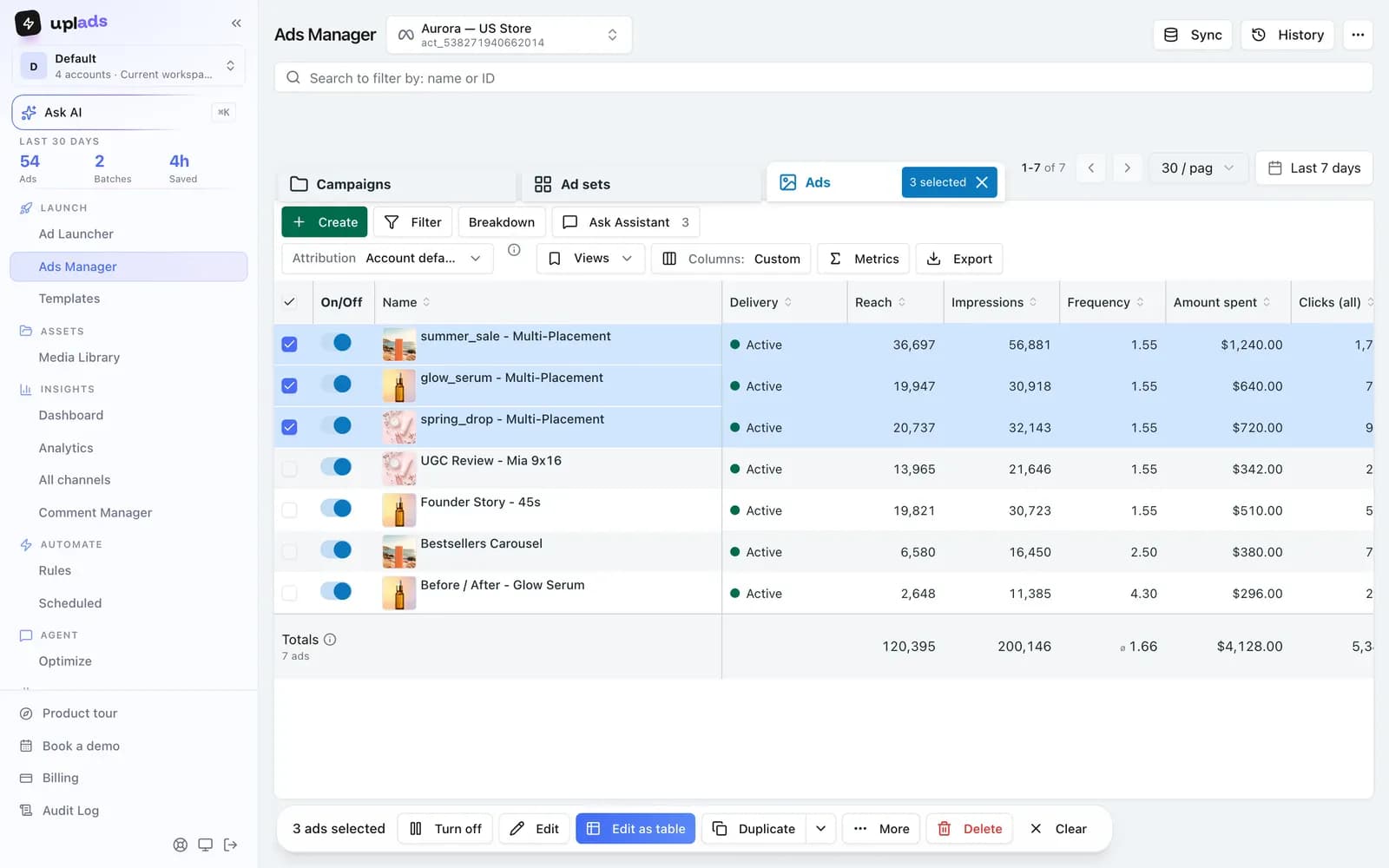Go to next page arrow
Image resolution: width=1389 pixels, height=868 pixels.
click(x=1127, y=168)
